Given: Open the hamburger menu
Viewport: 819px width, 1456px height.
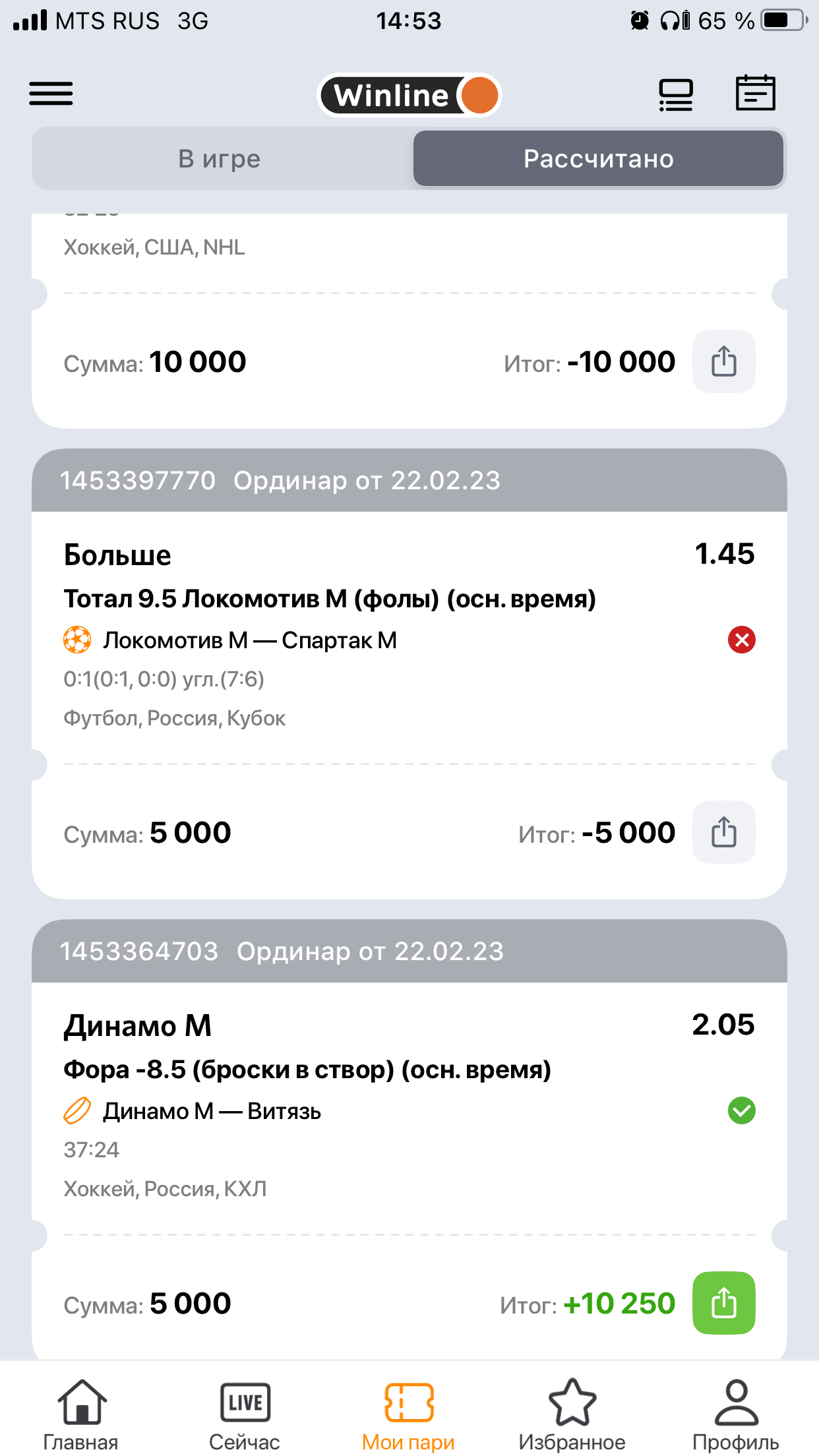Looking at the screenshot, I should [51, 94].
